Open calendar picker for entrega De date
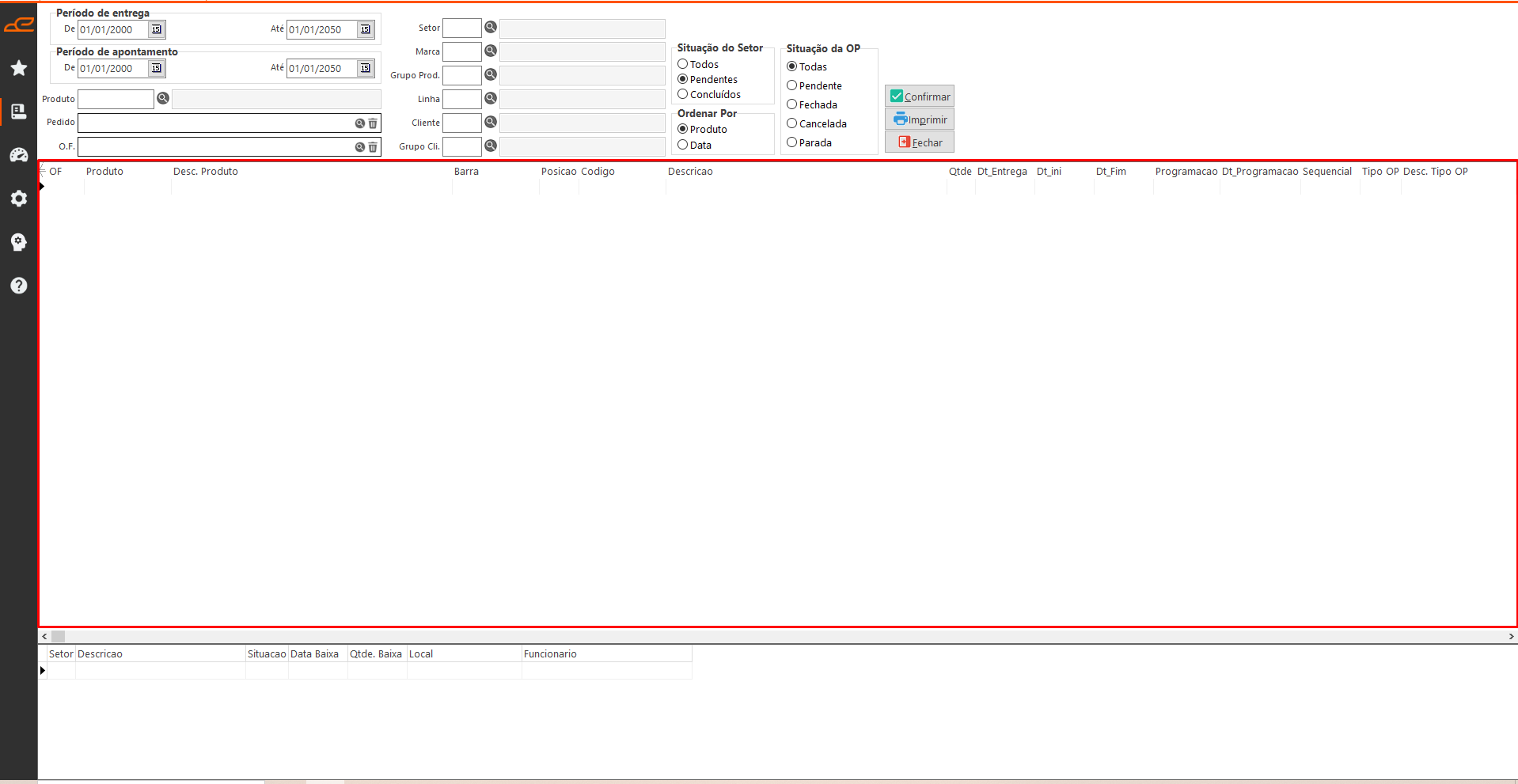Viewport: 1518px width, 784px height. tap(157, 29)
